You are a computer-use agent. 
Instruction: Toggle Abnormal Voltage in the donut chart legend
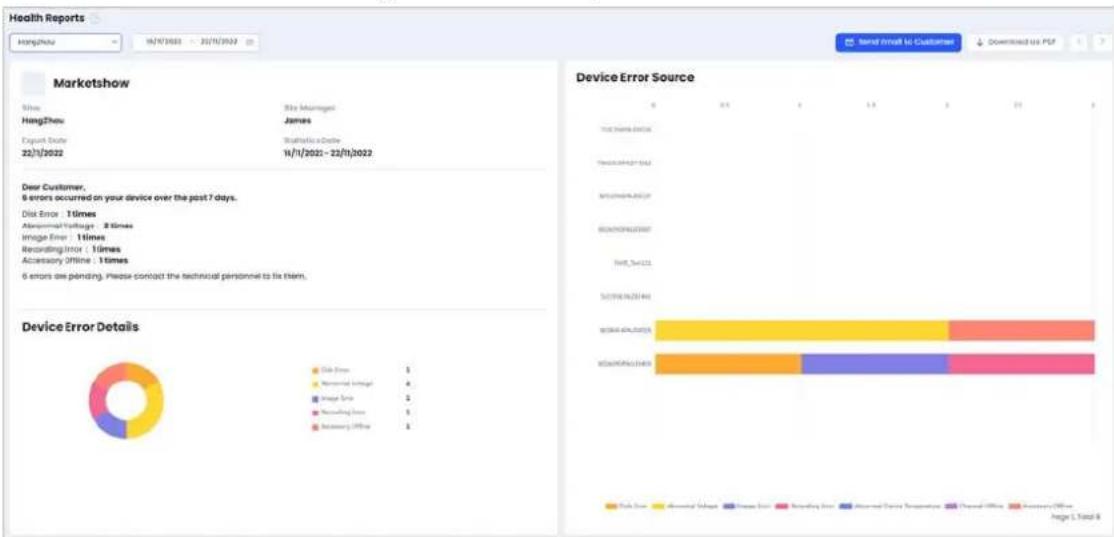(x=342, y=384)
